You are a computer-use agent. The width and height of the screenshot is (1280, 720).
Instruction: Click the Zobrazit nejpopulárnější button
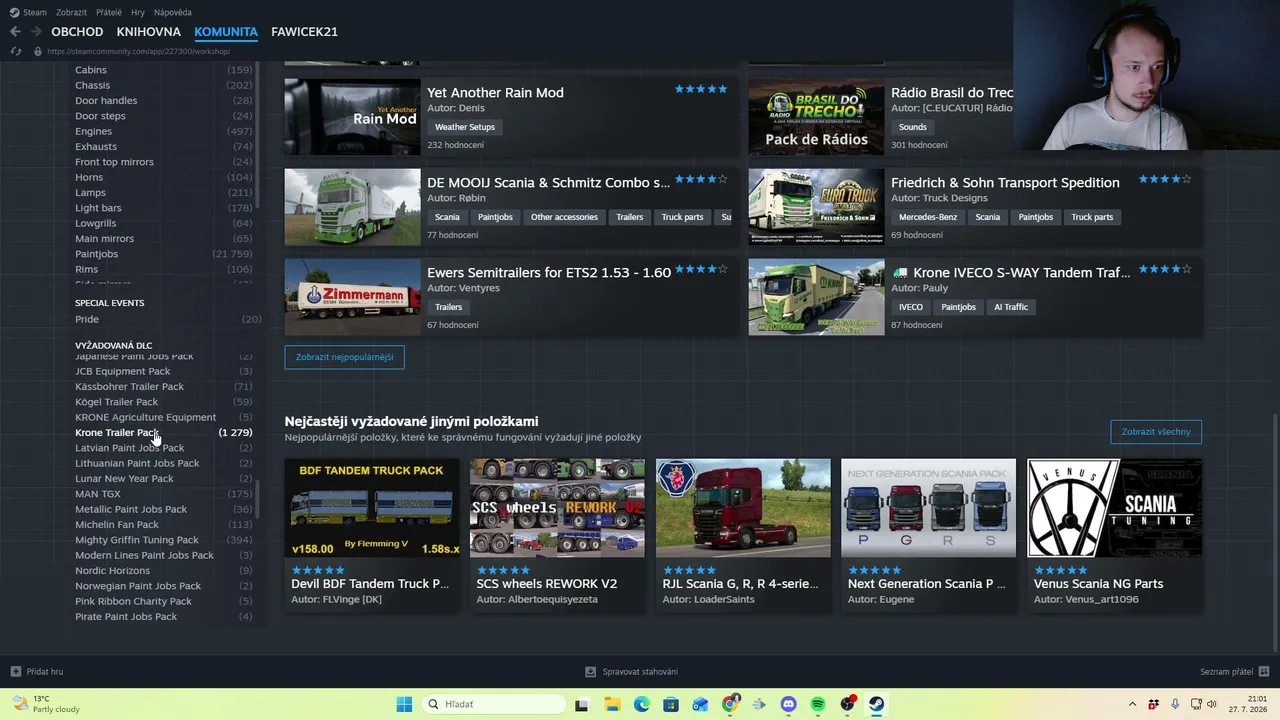tap(344, 357)
